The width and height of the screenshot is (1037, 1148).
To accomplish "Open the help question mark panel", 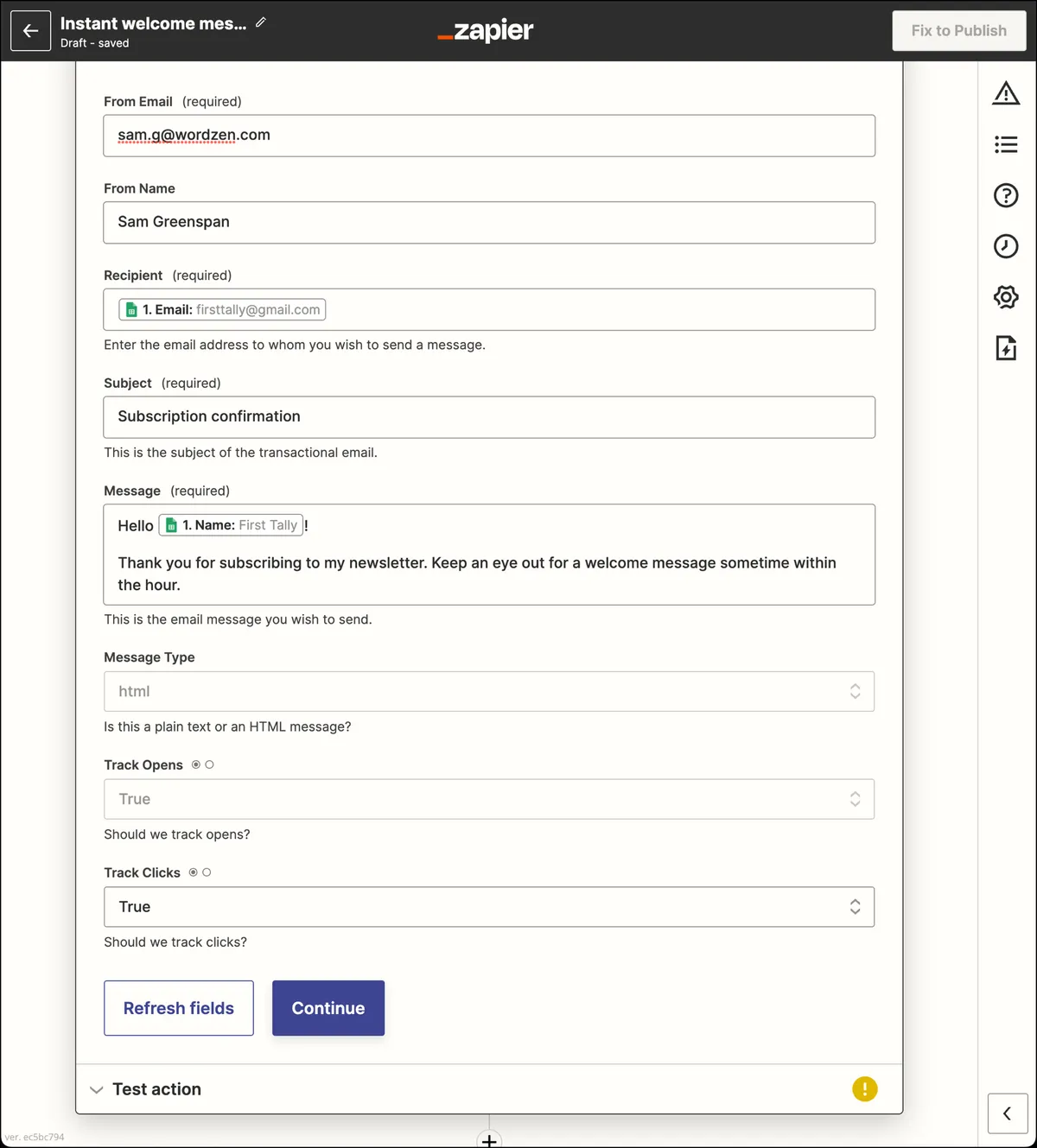I will click(1006, 195).
